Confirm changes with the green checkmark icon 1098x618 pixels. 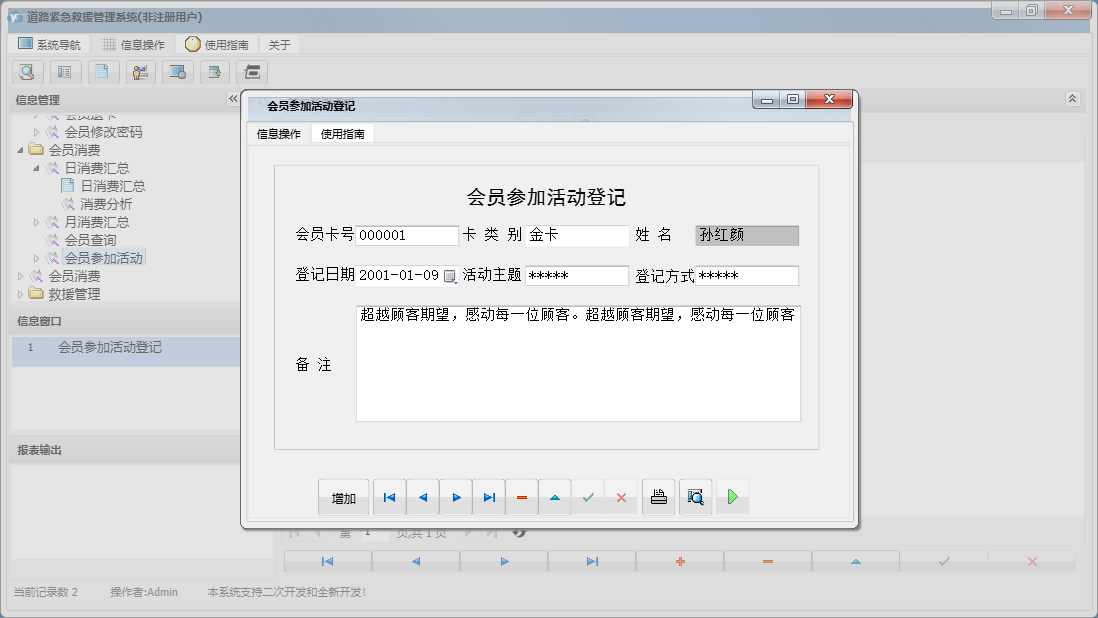[588, 496]
